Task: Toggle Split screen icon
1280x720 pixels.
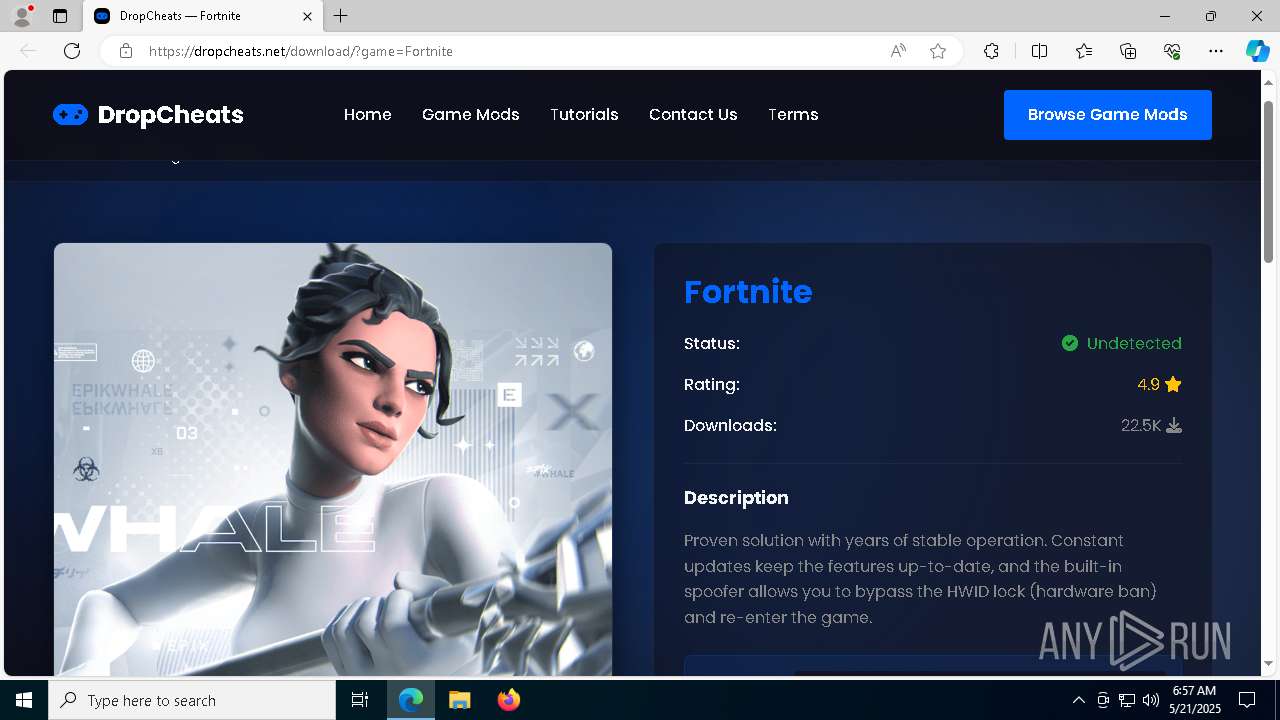Action: (1039, 51)
